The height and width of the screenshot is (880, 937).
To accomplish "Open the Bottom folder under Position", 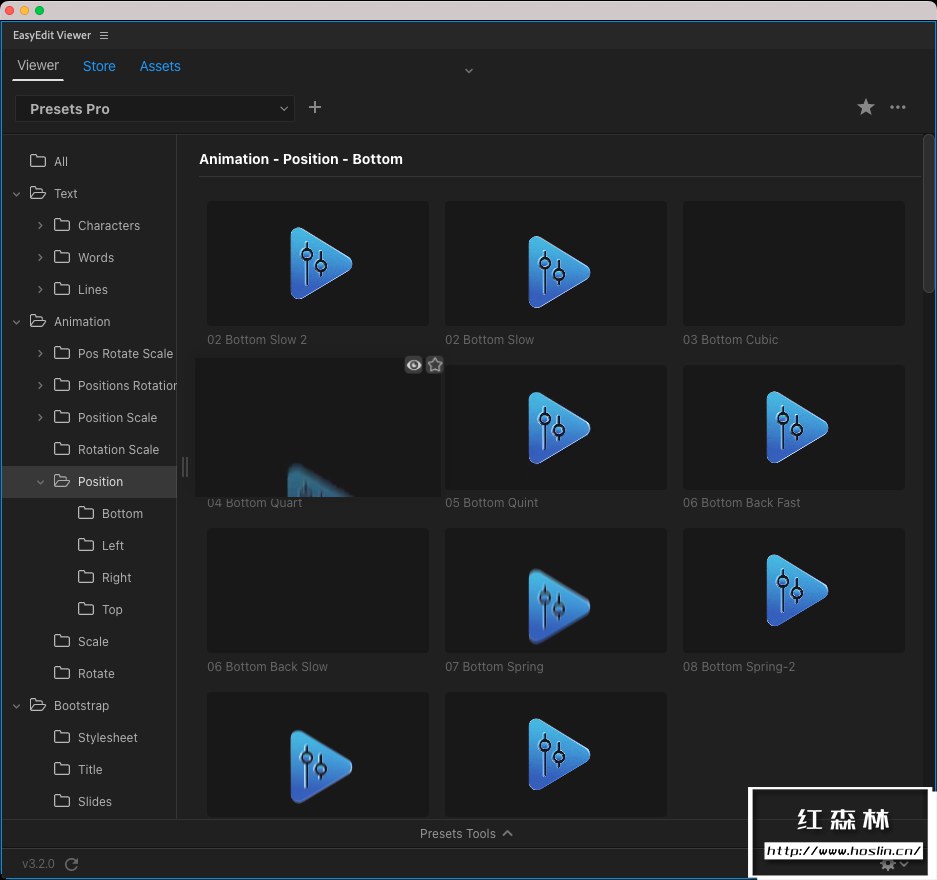I will [122, 513].
